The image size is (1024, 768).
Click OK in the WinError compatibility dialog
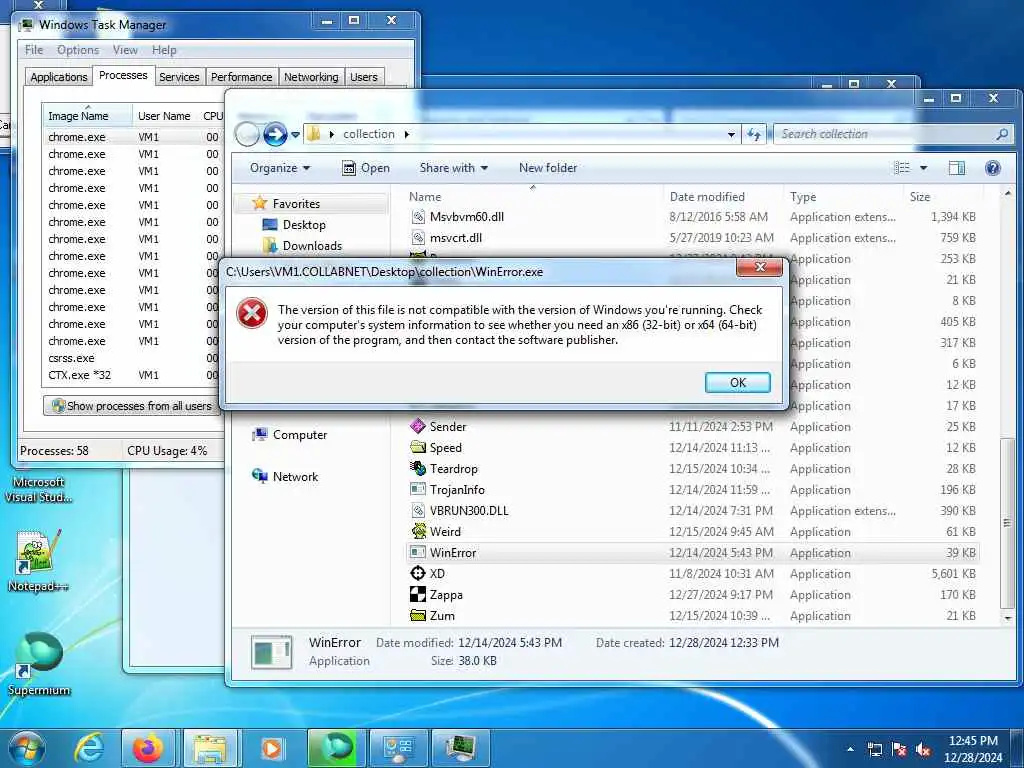[737, 383]
